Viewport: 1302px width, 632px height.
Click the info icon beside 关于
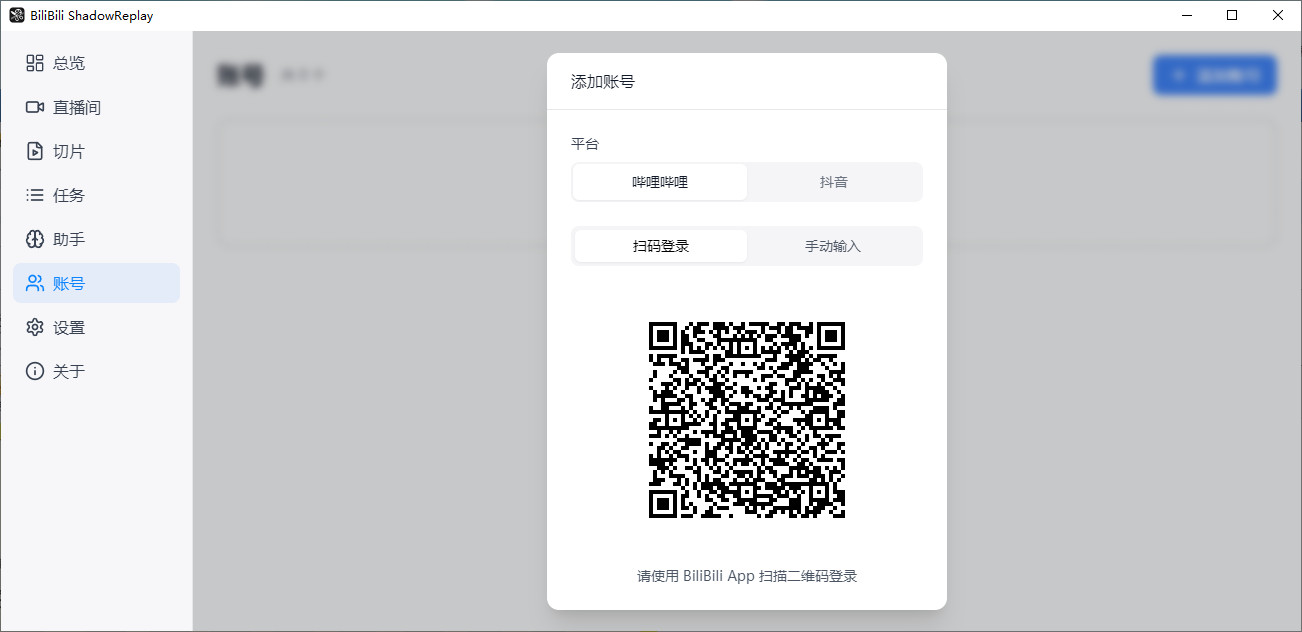coord(33,371)
